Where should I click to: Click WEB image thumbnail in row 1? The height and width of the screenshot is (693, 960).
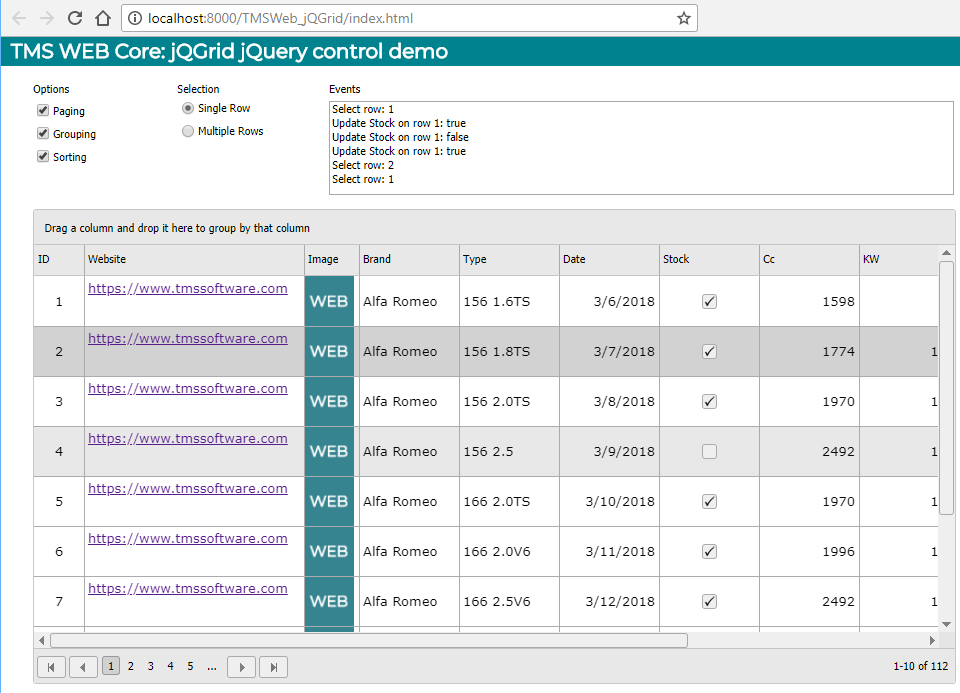329,301
